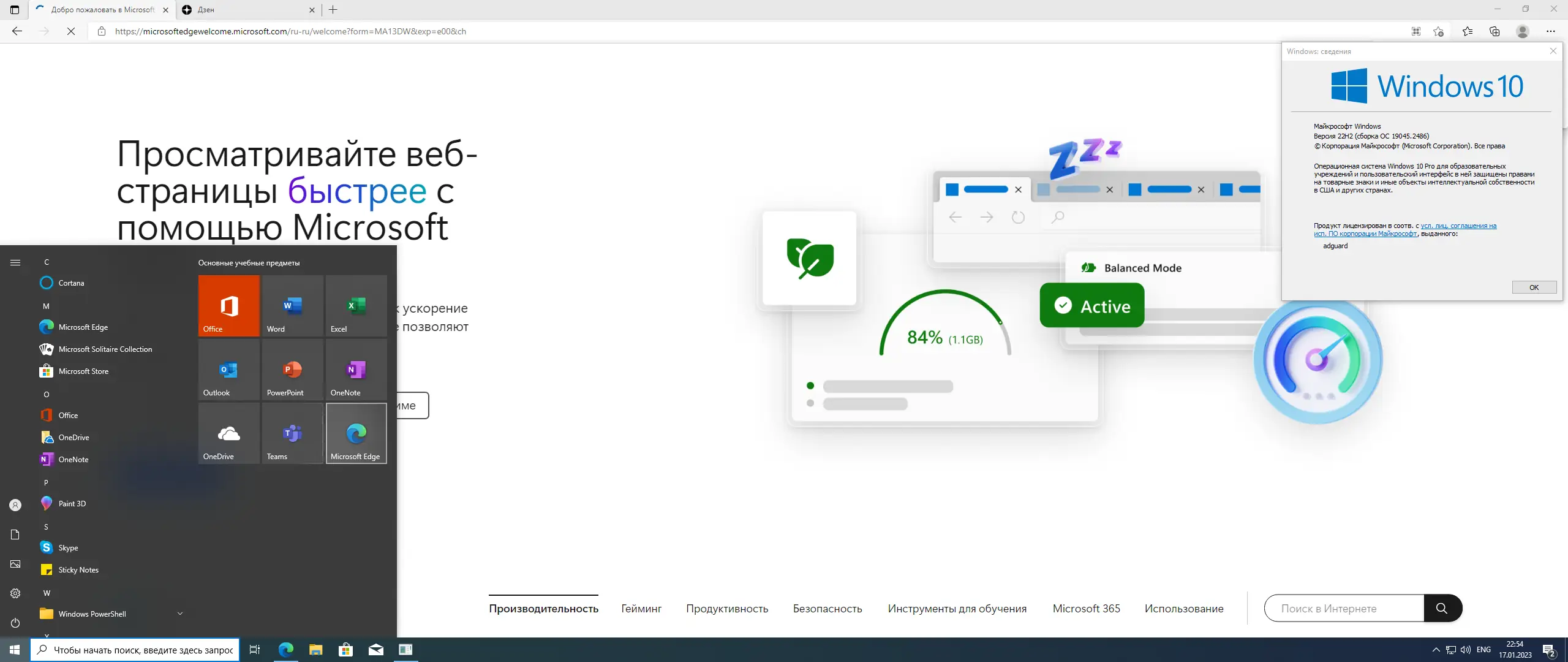Expand the Start hamburger menu
1568x662 pixels.
click(15, 262)
